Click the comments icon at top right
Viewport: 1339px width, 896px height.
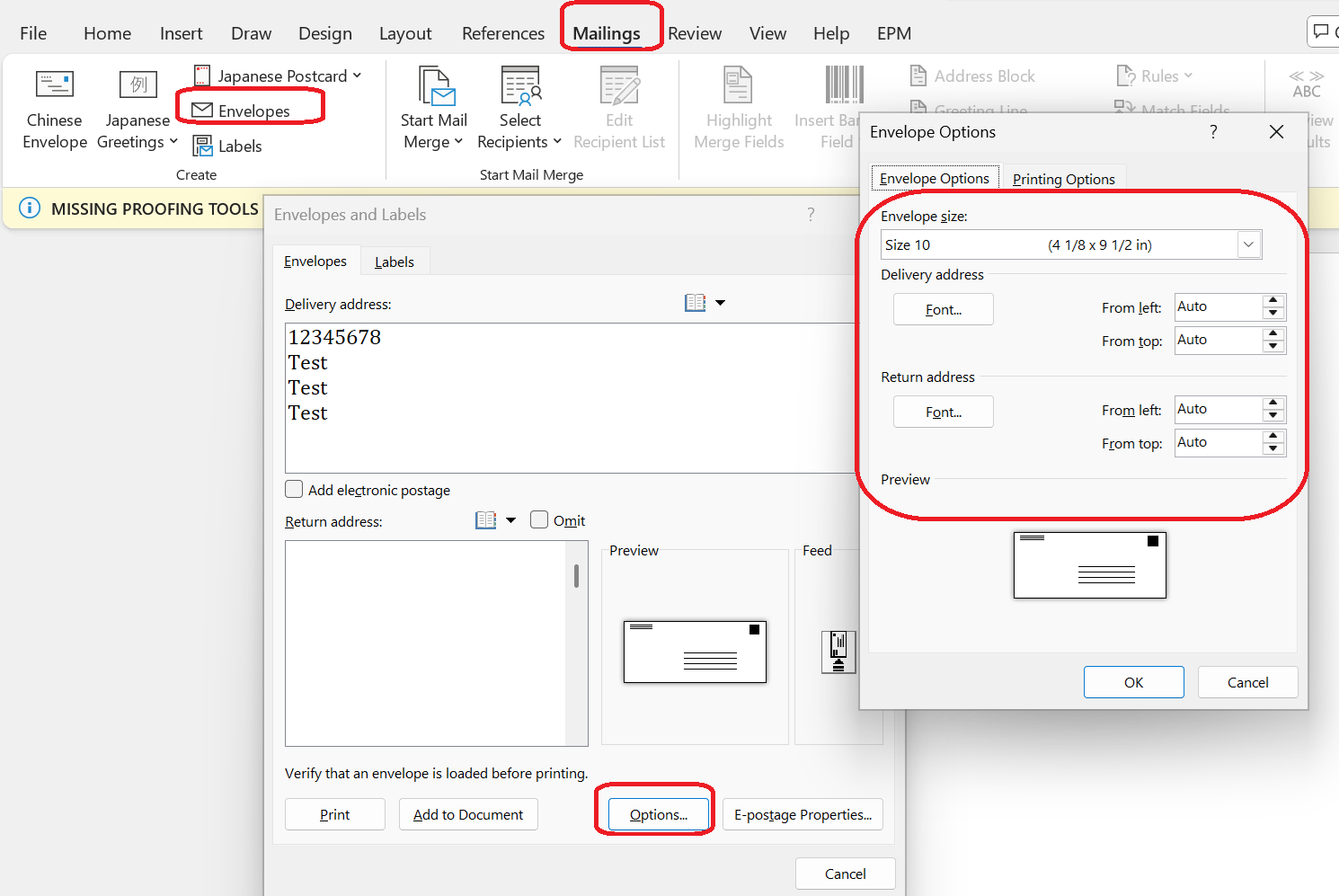(x=1322, y=31)
